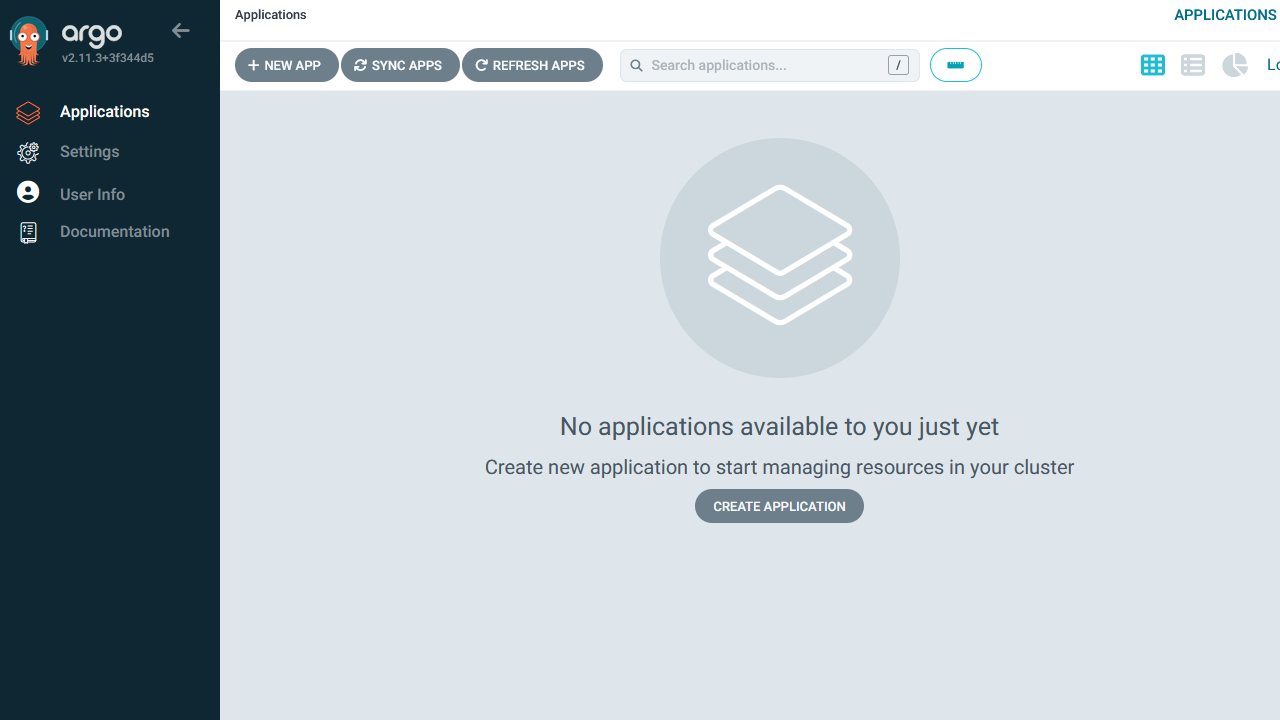Click the Documentation book icon
This screenshot has height=720, width=1280.
28,233
